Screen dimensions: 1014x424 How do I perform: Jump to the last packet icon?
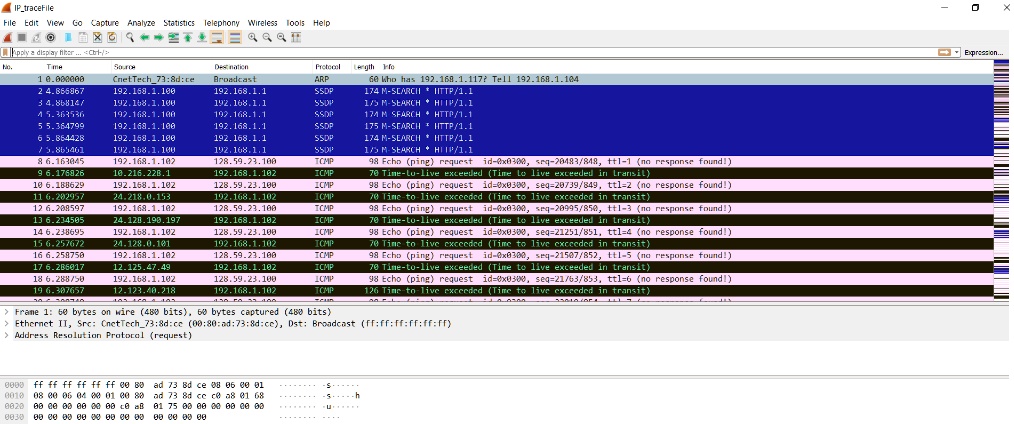pos(203,37)
